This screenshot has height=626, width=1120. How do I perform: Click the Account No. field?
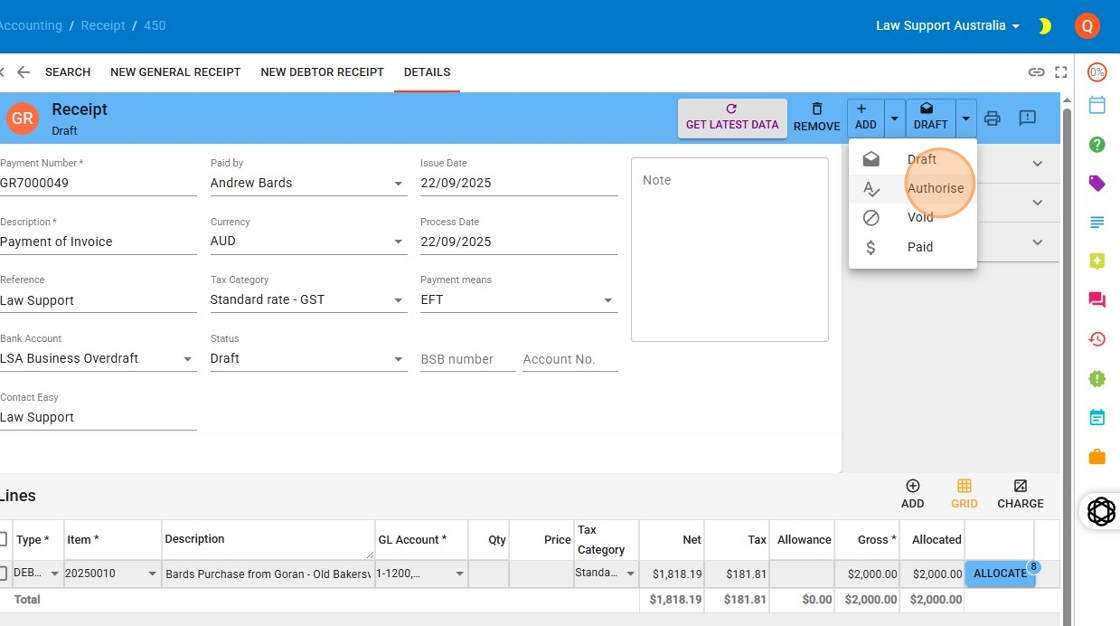[x=570, y=359]
